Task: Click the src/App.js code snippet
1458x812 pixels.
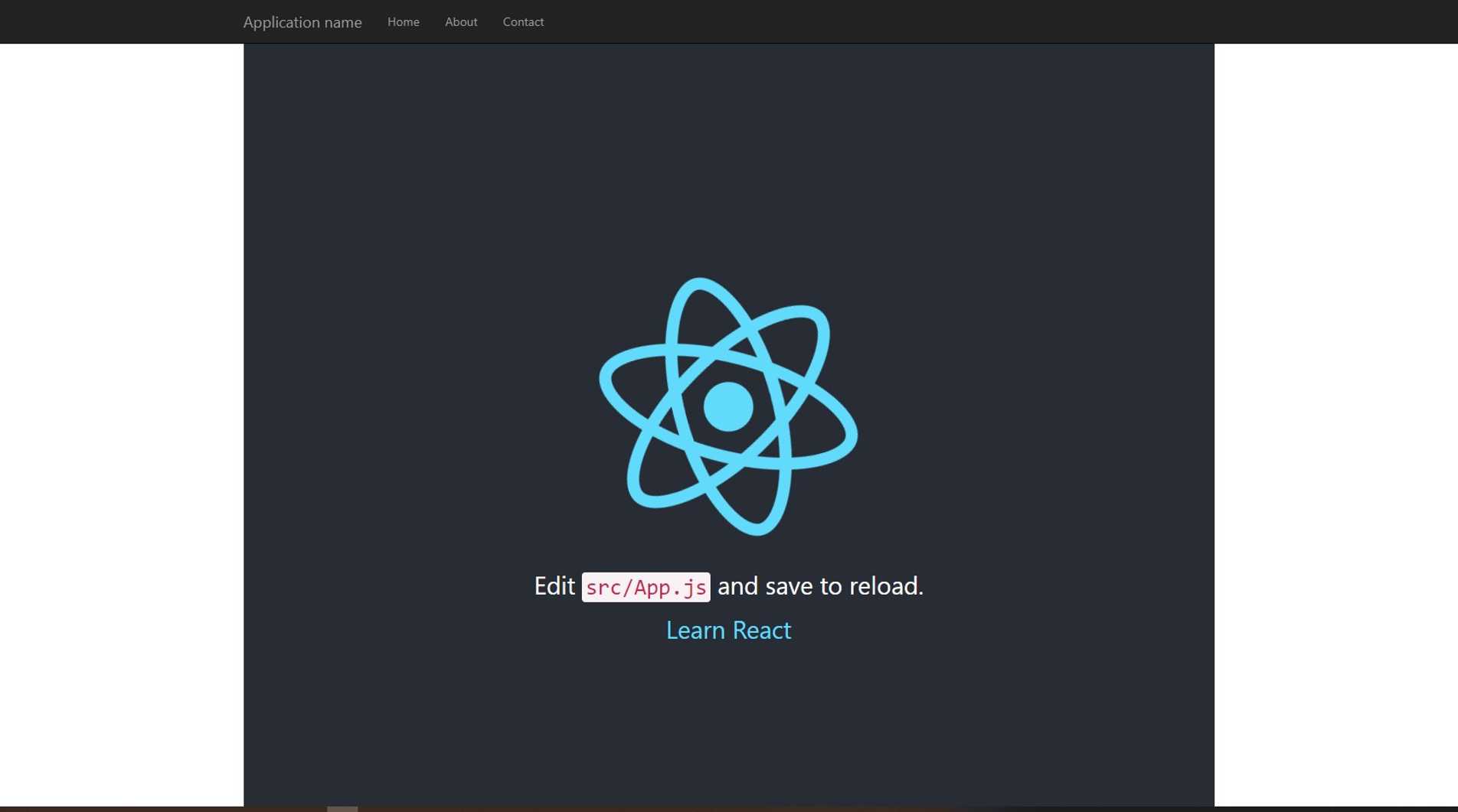Action: pos(646,587)
